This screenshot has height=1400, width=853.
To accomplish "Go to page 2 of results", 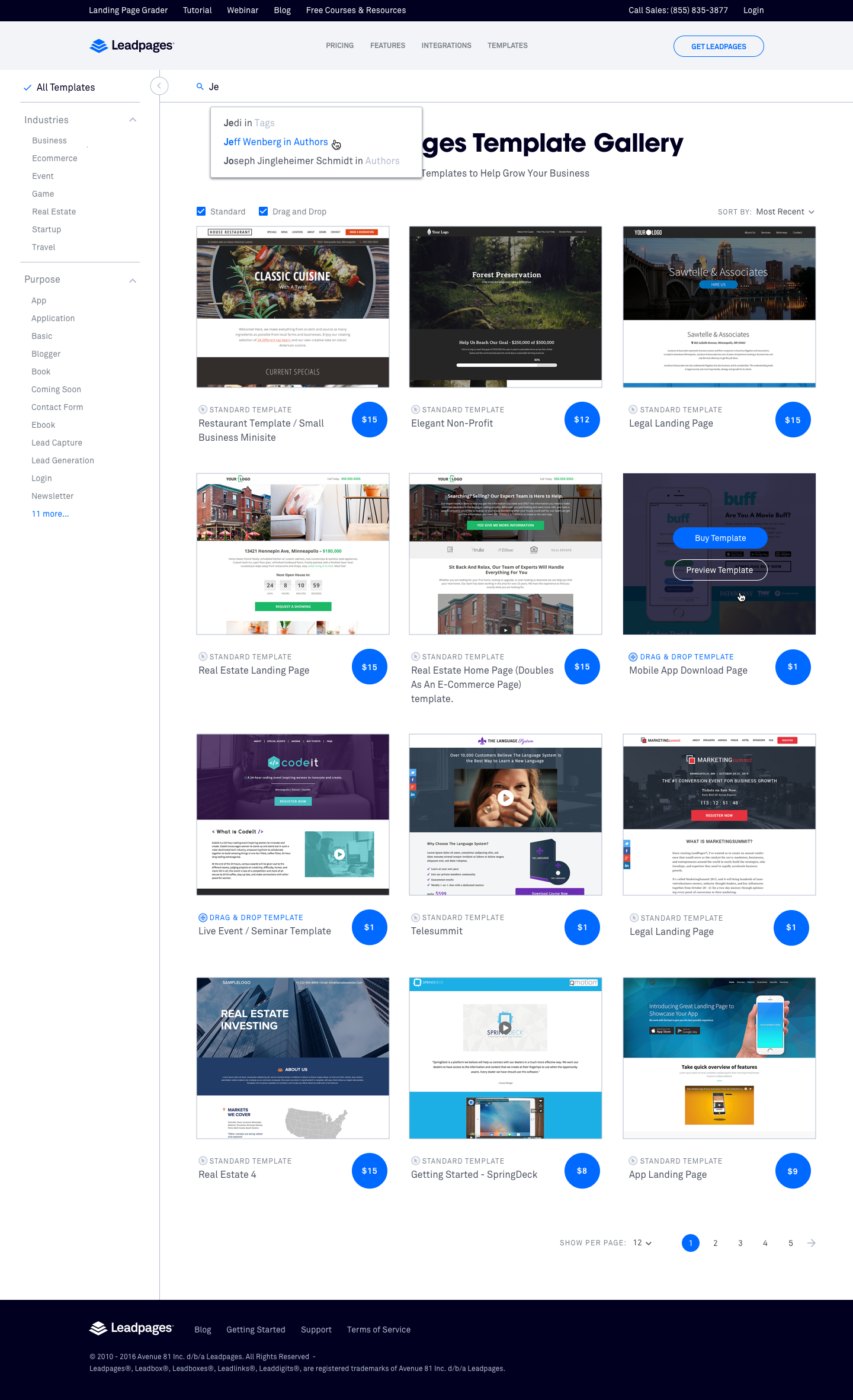I will point(716,1243).
